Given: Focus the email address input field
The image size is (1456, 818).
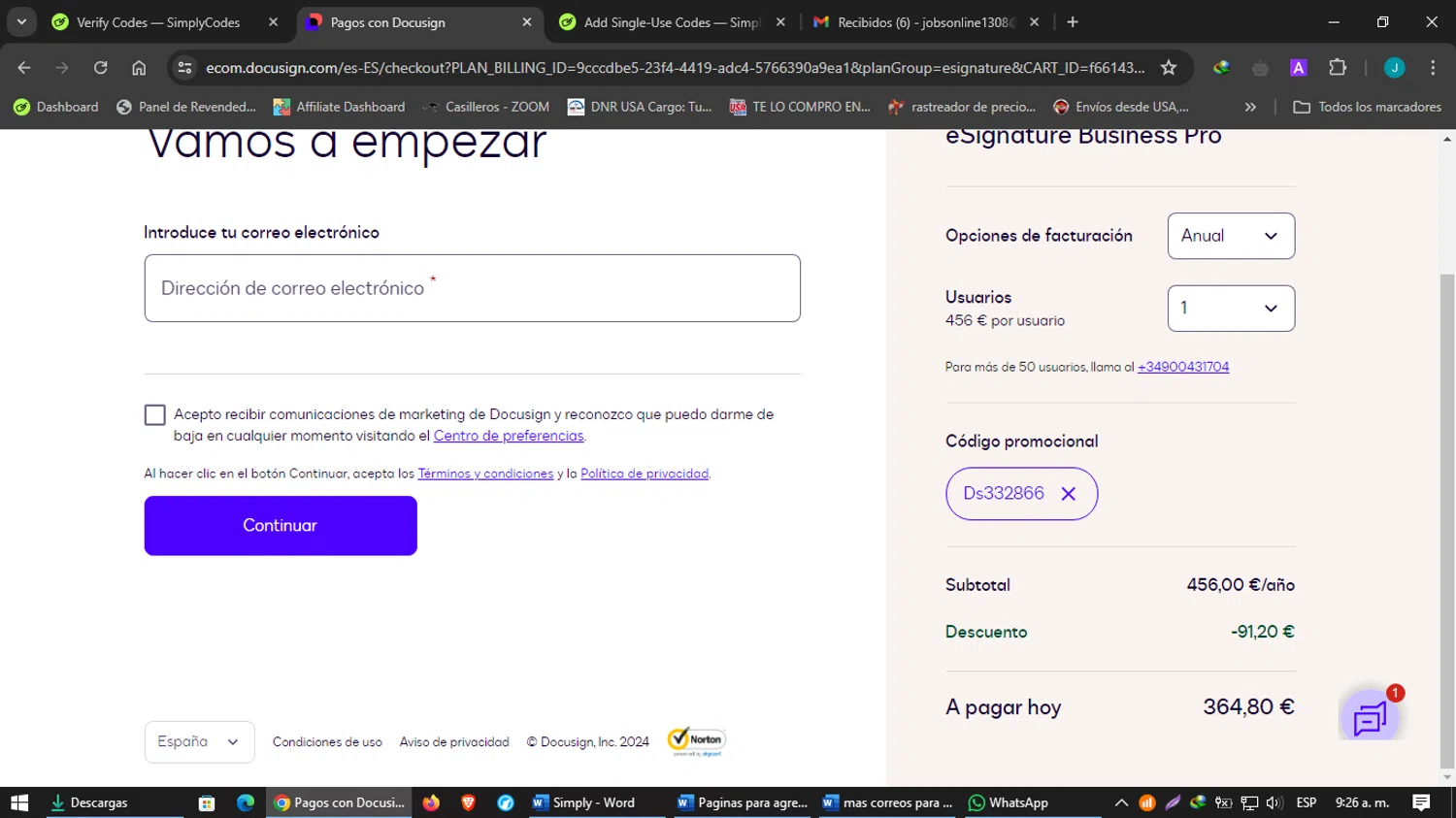Looking at the screenshot, I should click(473, 288).
